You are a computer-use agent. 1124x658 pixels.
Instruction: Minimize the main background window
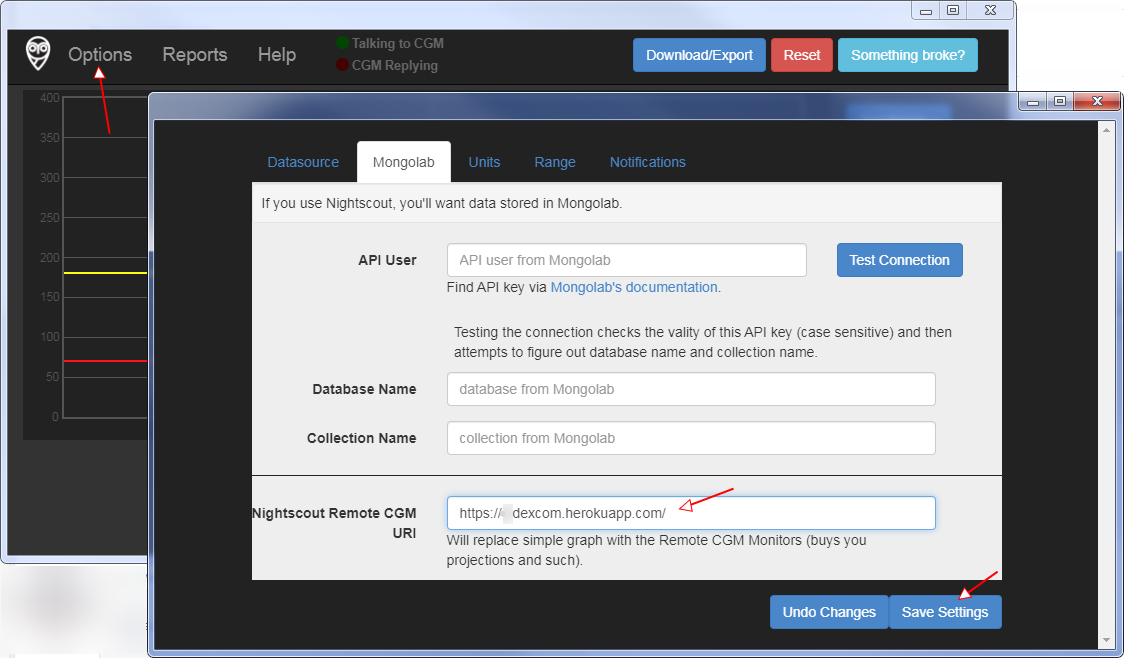[x=925, y=11]
